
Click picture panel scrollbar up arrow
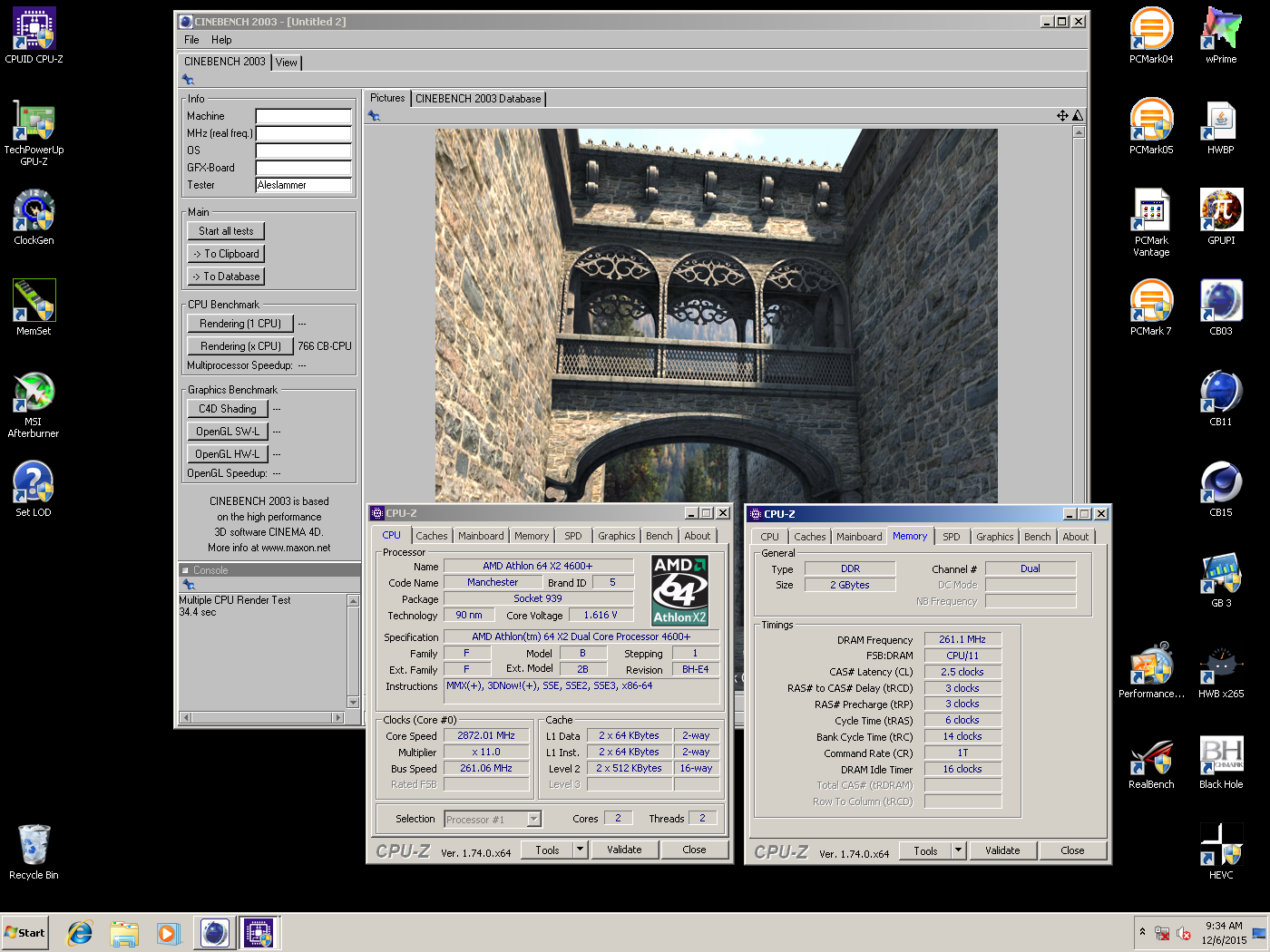coord(1079,132)
